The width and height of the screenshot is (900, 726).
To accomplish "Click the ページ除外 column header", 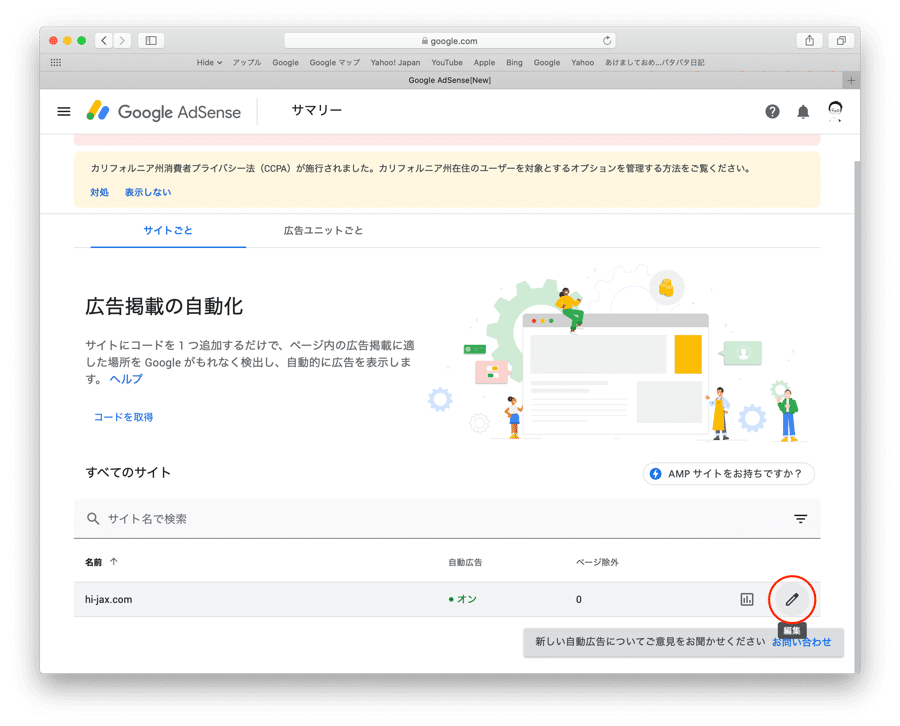I will click(x=597, y=562).
